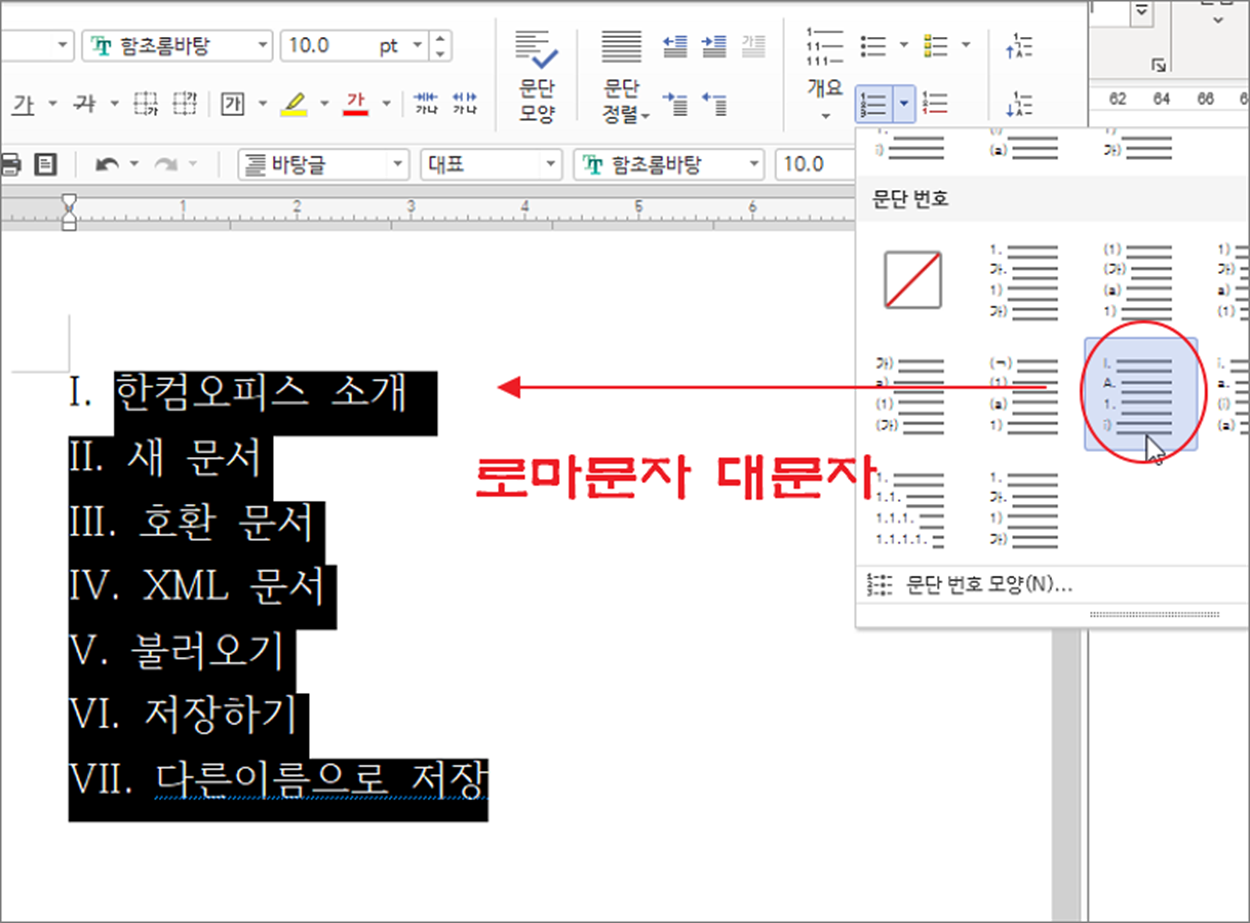Screen dimensions: 1250x923
Task: Click the underline 가 icon
Action: [x=23, y=103]
